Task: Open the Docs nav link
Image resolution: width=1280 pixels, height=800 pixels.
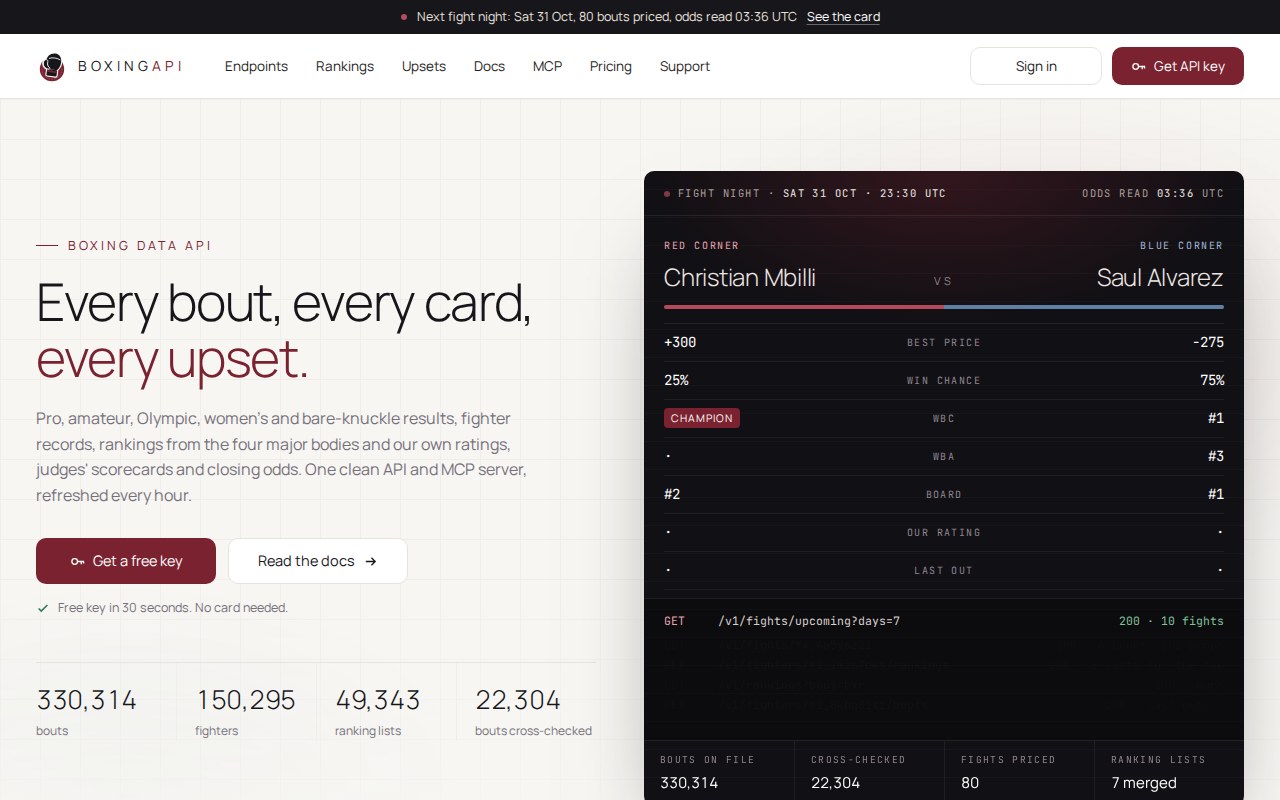Action: click(x=489, y=66)
